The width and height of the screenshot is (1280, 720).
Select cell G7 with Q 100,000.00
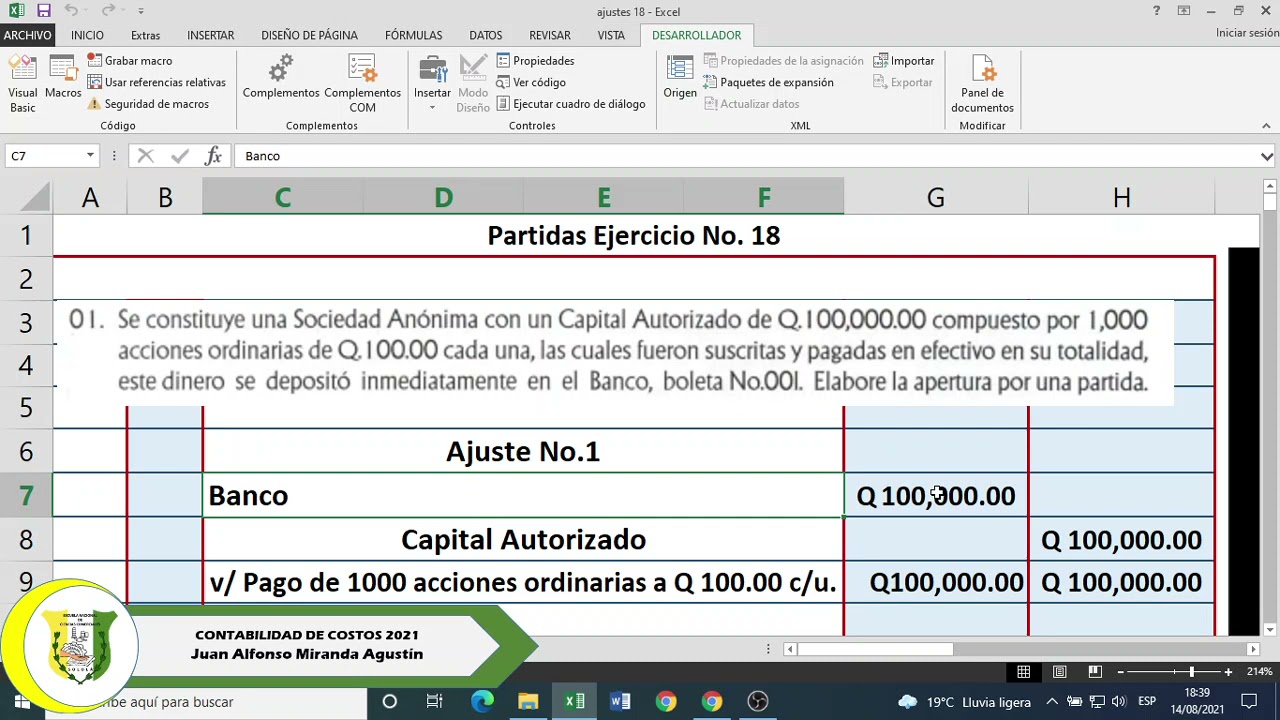click(936, 496)
